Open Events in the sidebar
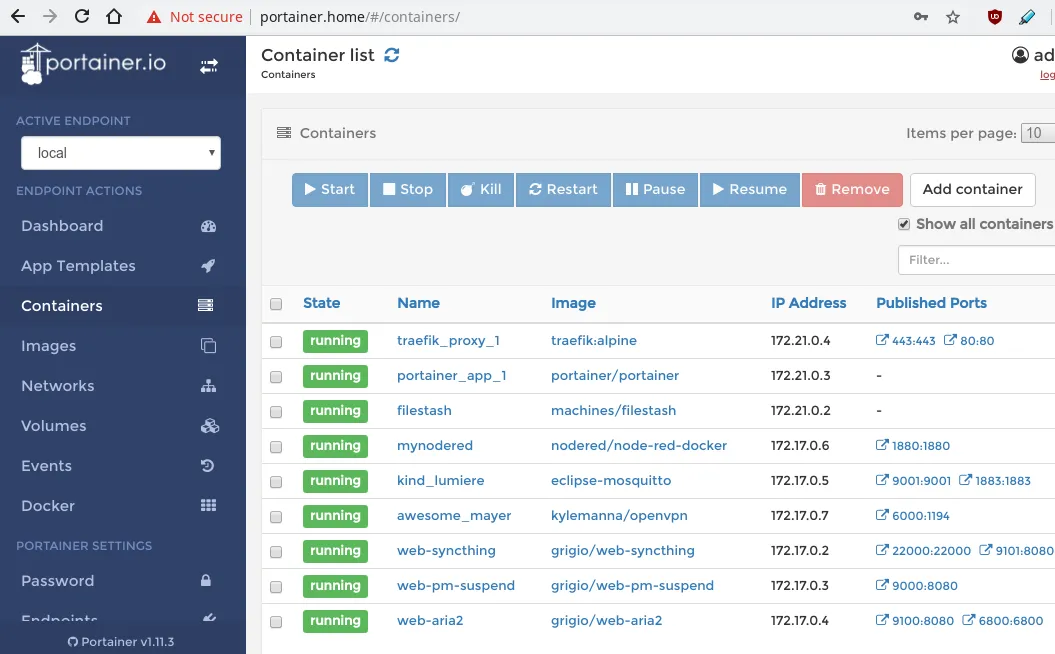Screen dimensions: 1055x654 coord(46,466)
